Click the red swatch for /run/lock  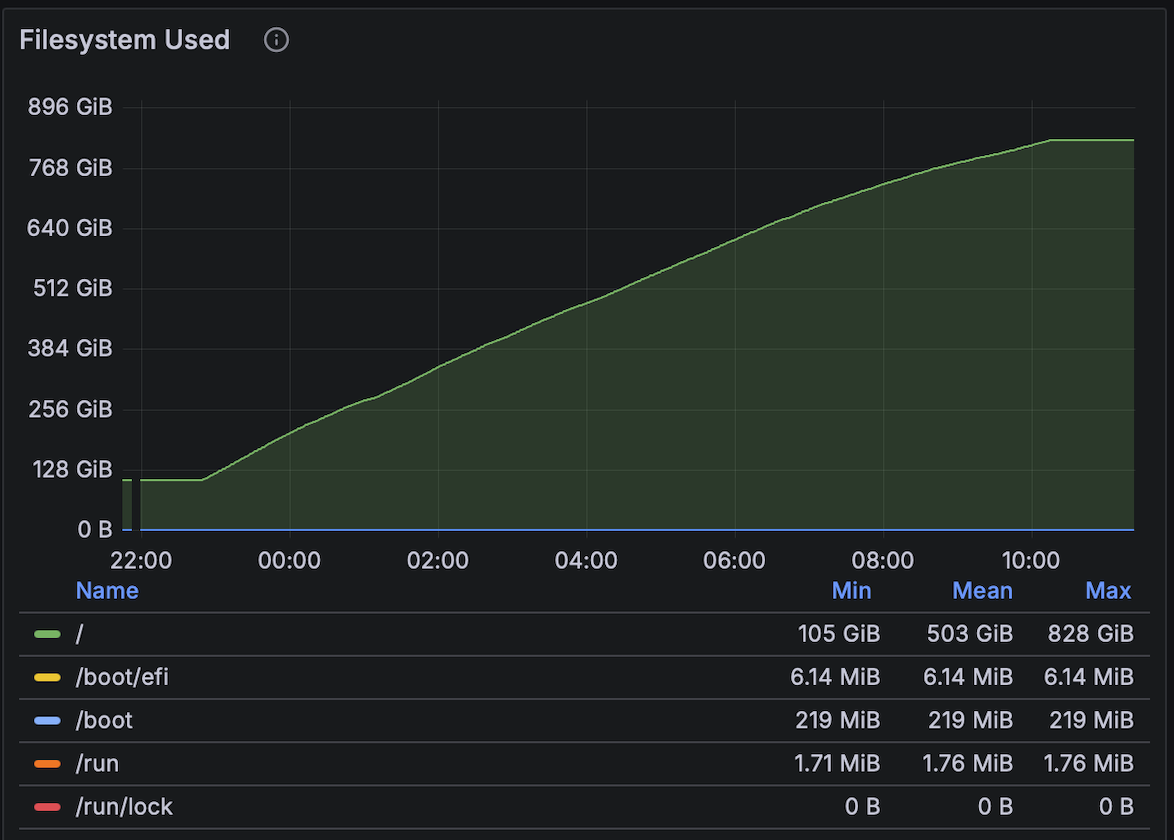pos(48,807)
